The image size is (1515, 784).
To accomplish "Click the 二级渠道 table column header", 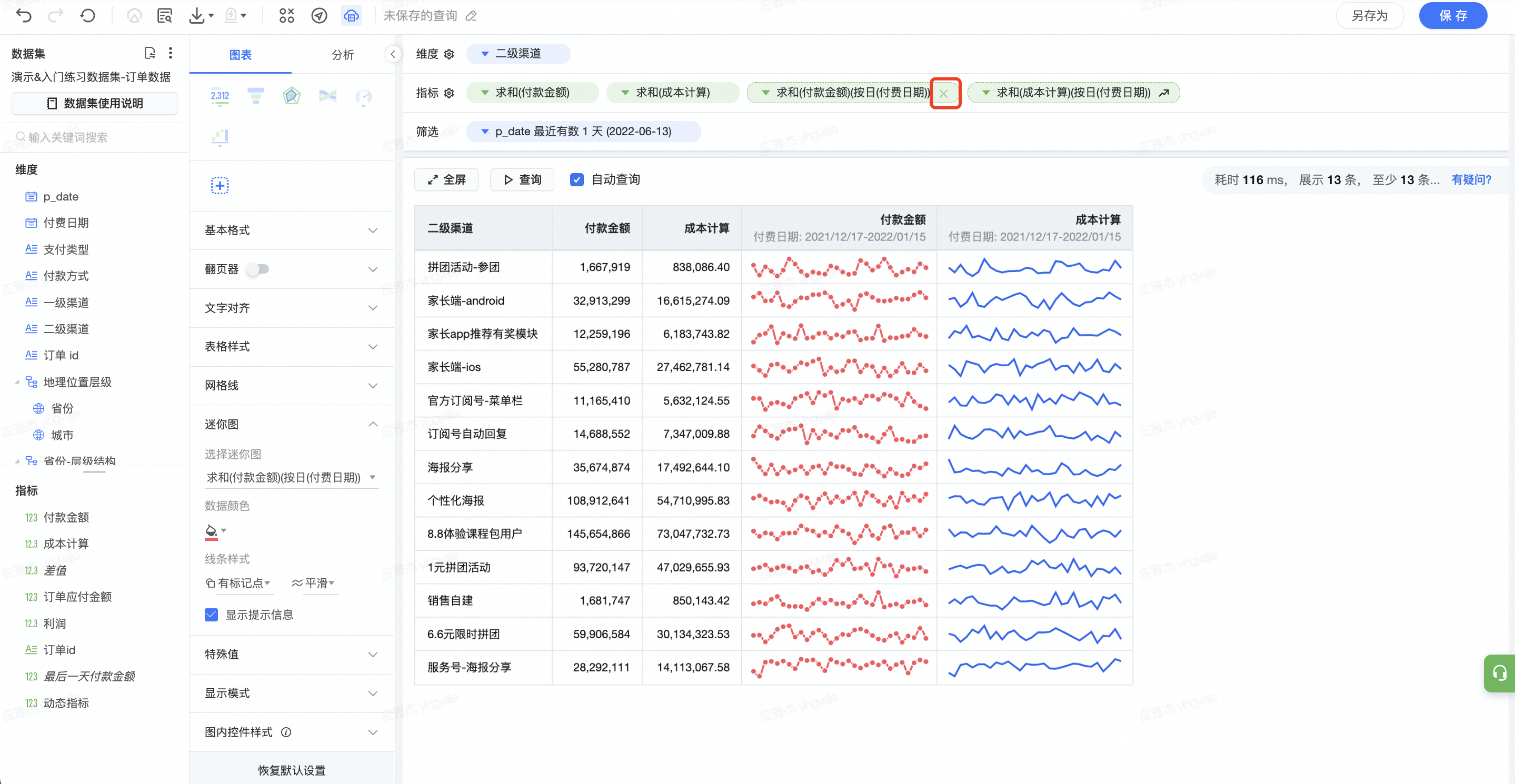I will [x=483, y=228].
